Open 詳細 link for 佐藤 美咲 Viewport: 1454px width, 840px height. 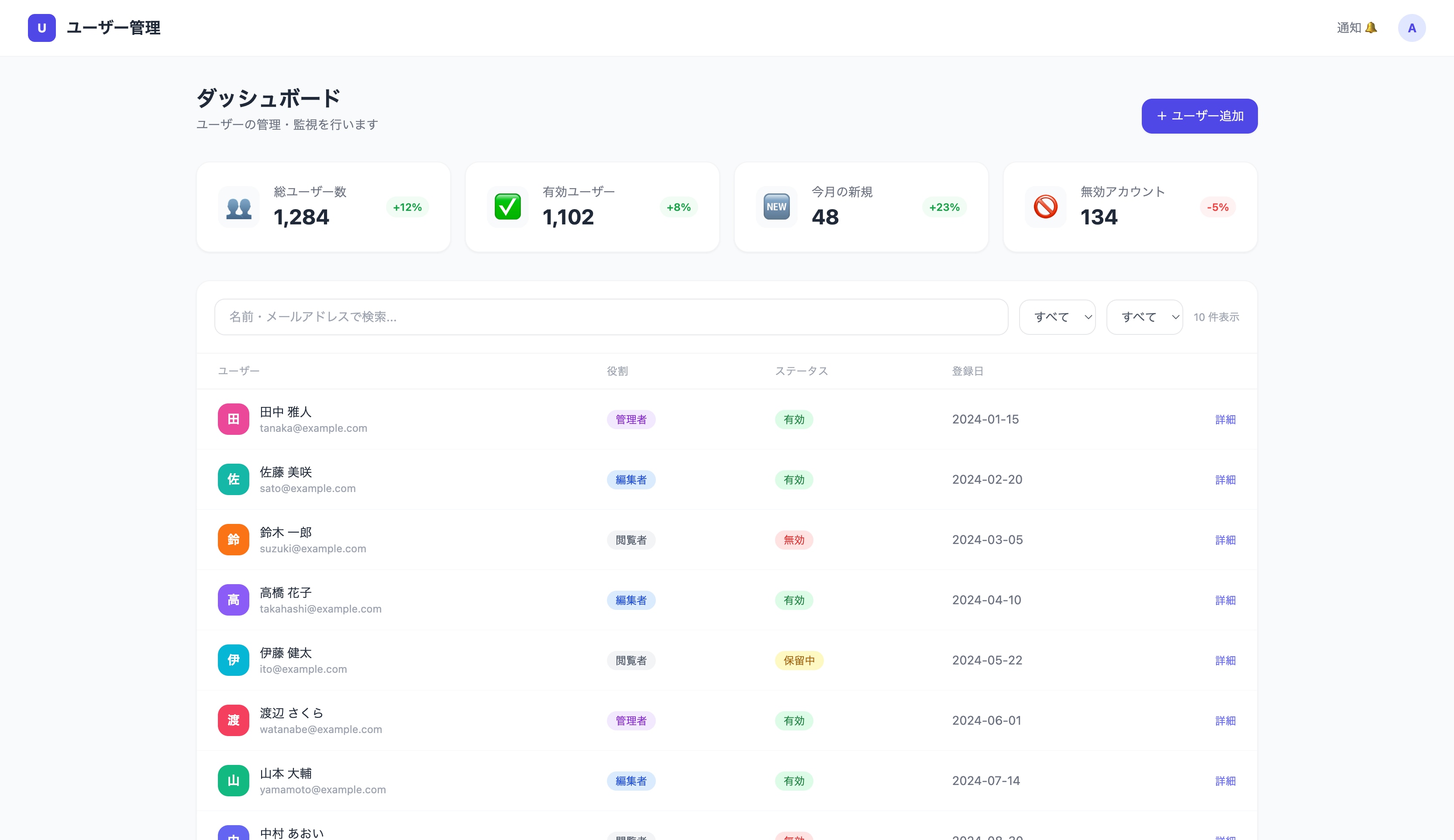pos(1225,480)
